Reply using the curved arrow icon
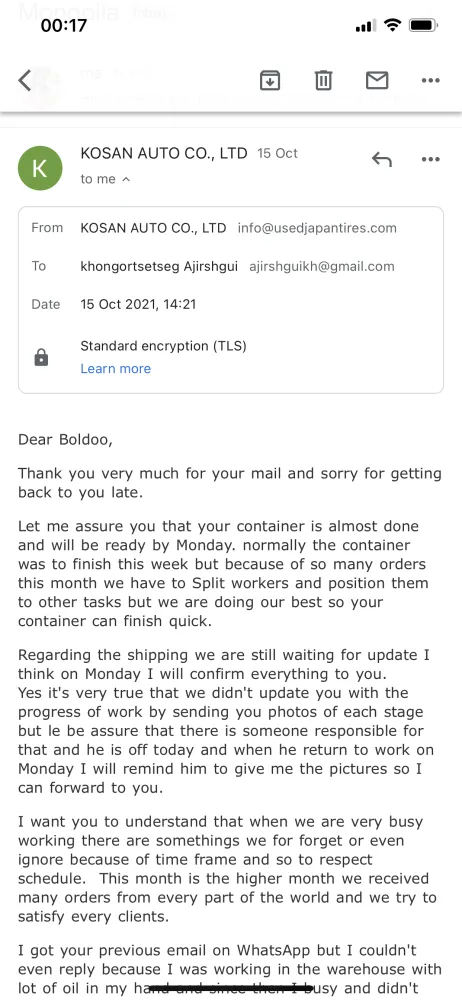This screenshot has width=462, height=1000. click(x=382, y=159)
